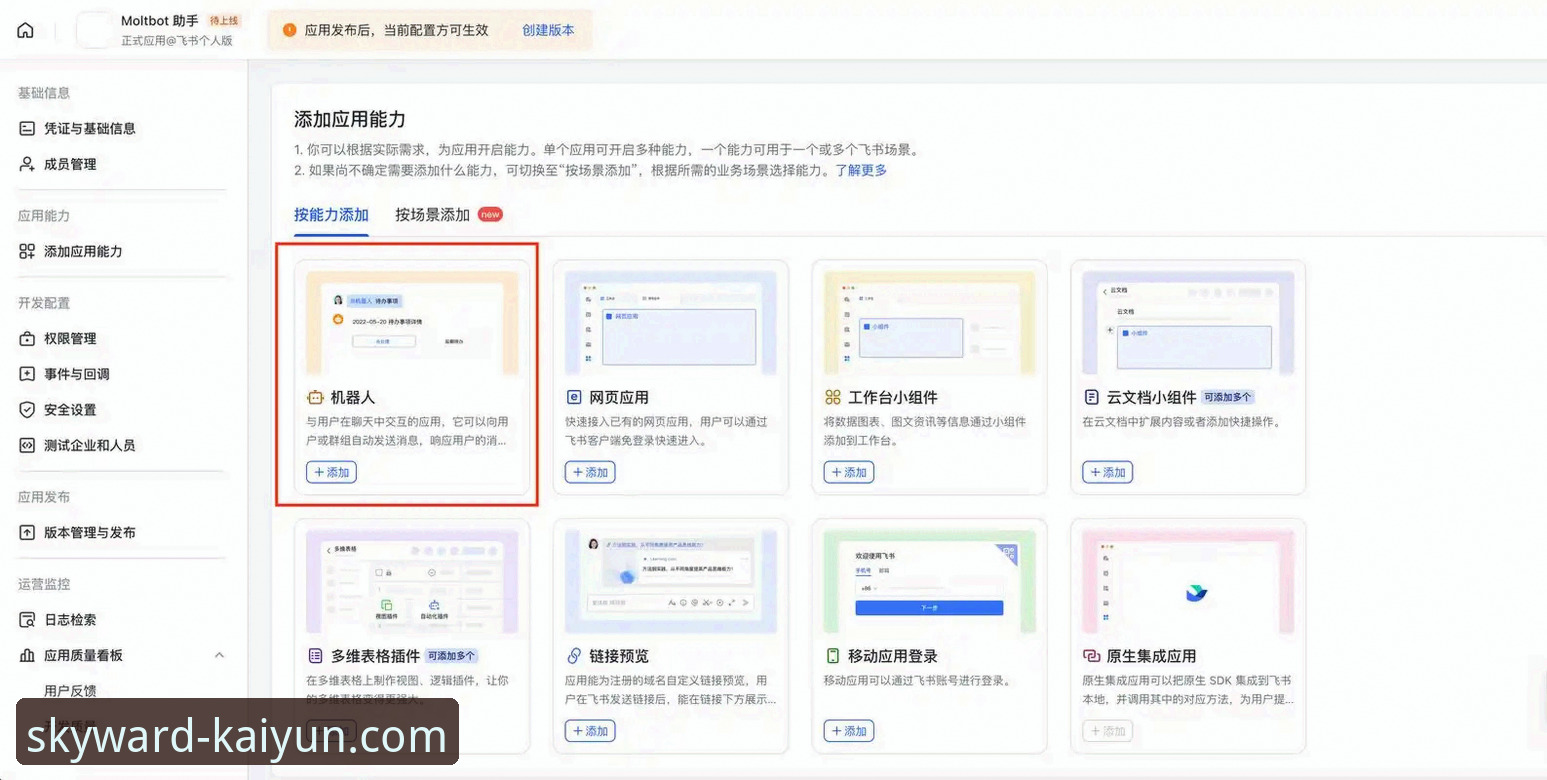Click 权限管理 lock icon
Viewport: 1547px width, 780px height.
click(27, 338)
